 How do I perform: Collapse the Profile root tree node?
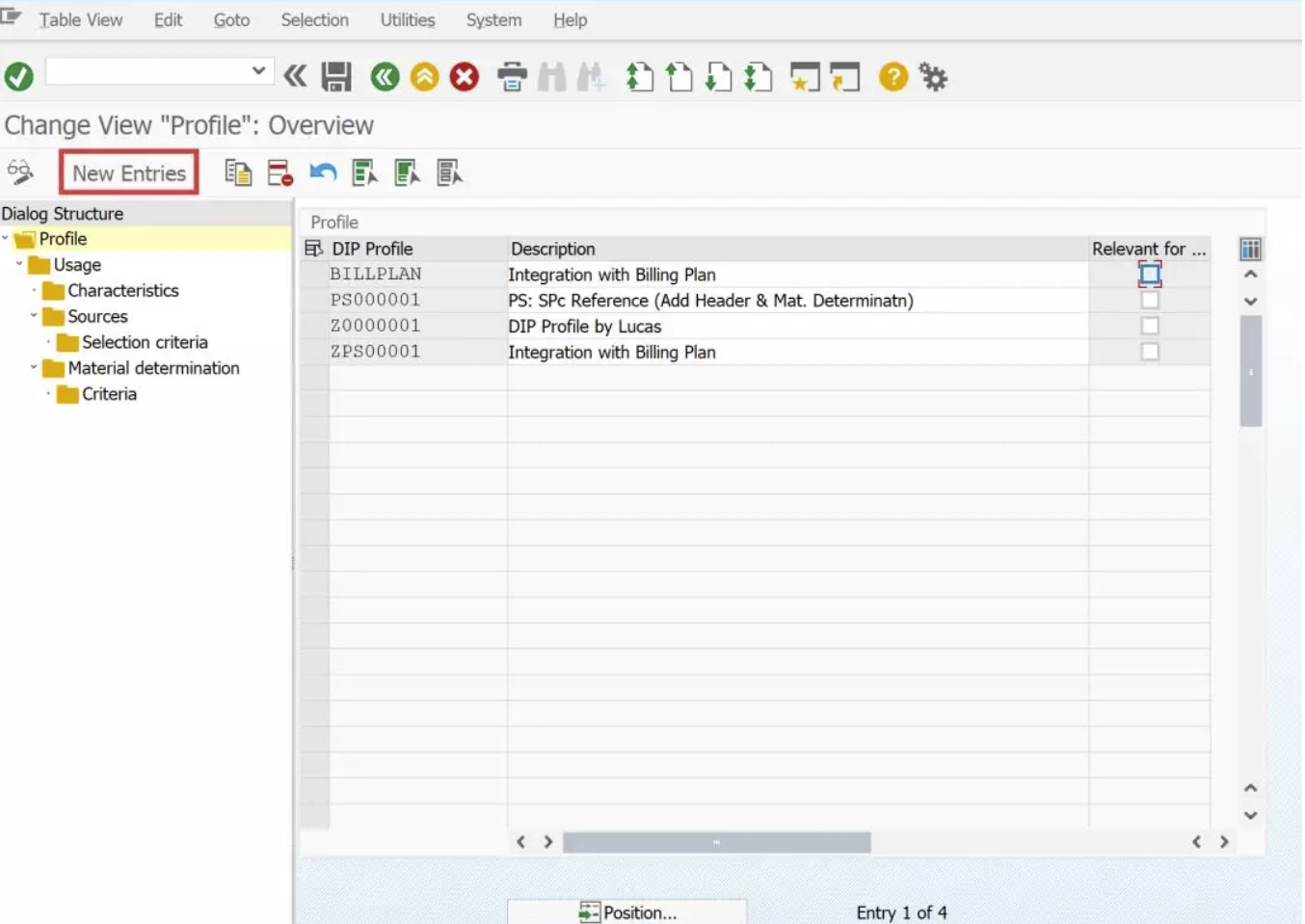[x=5, y=237]
